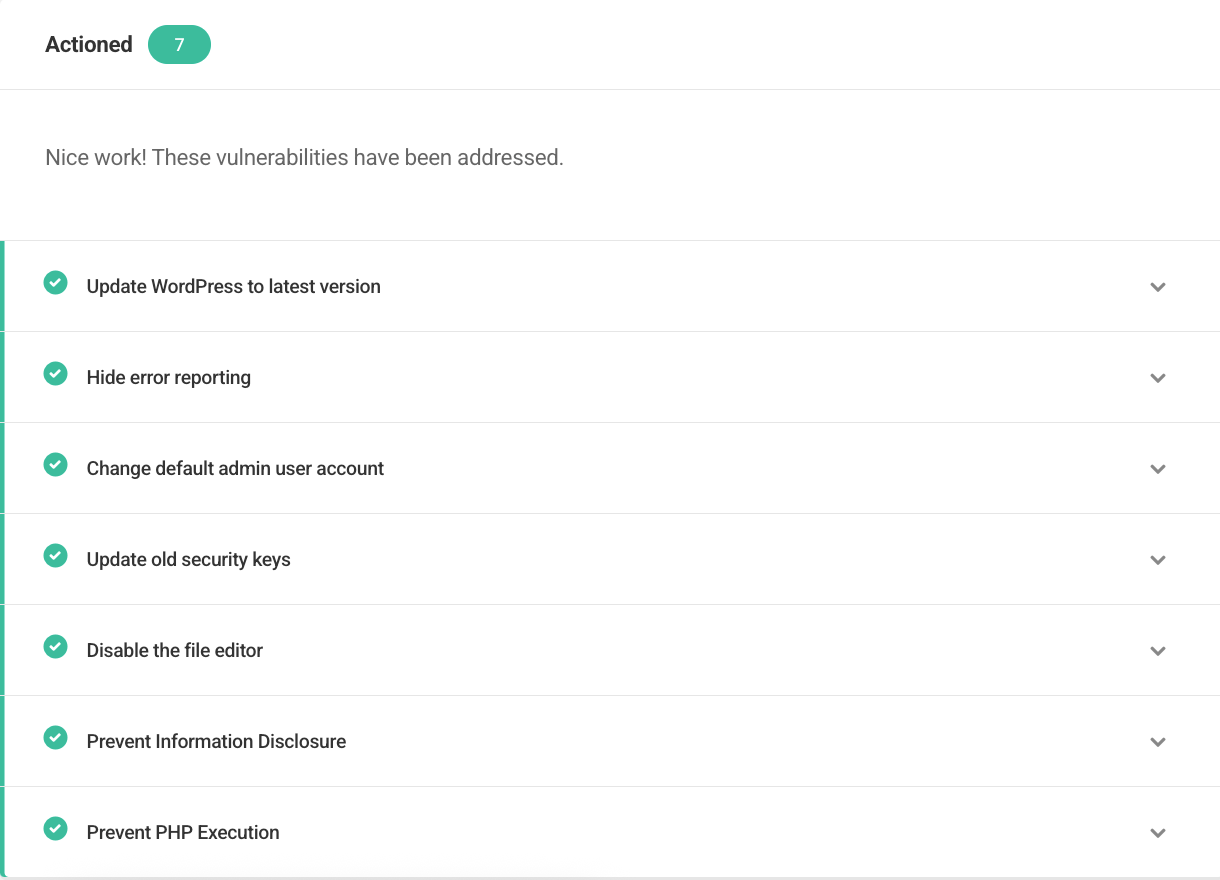Click the Disable the file editor chevron
The height and width of the screenshot is (880, 1220).
1158,651
